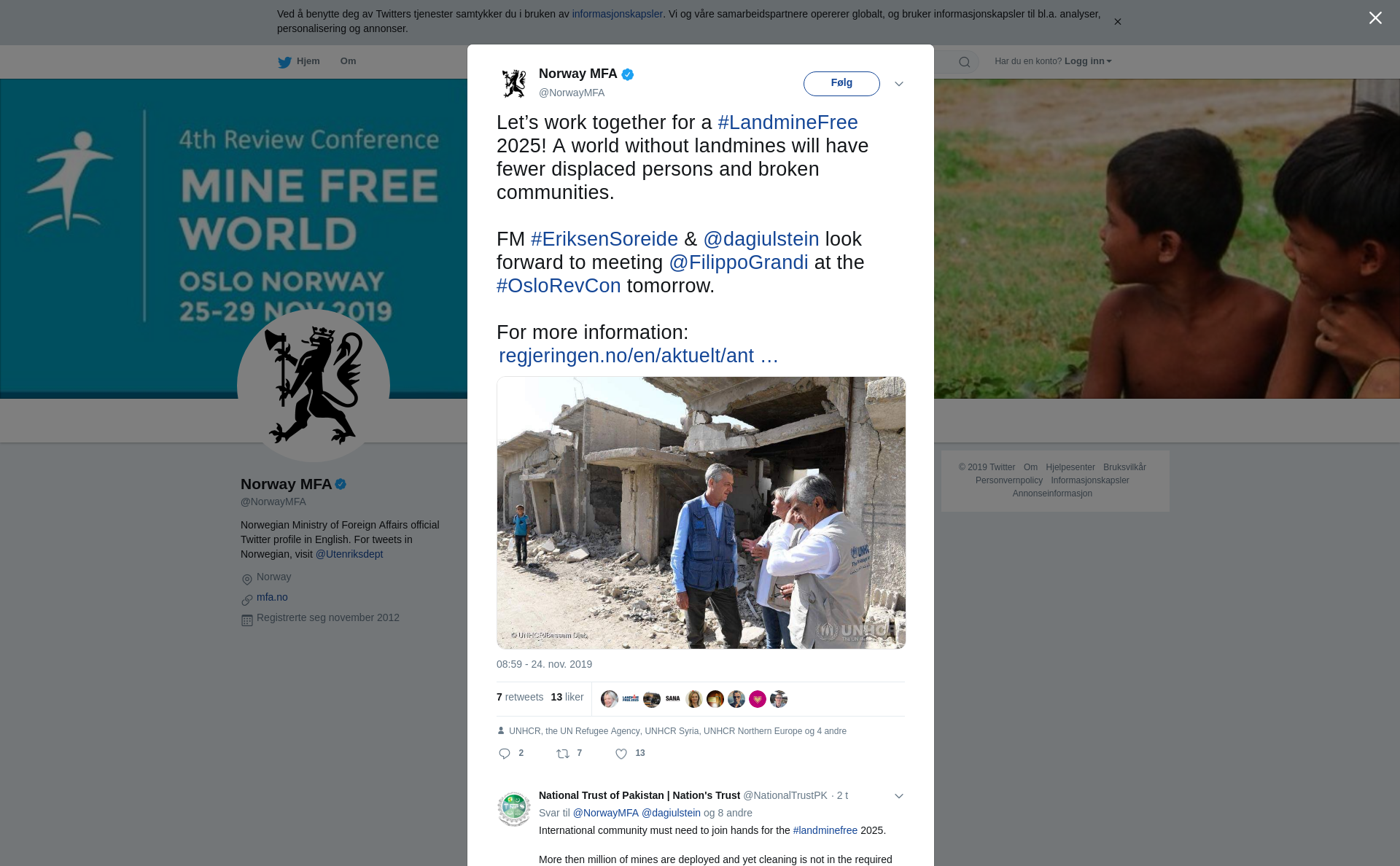Click the @FilippoGrandi mention
Screen dimensions: 1400x866
(739, 262)
